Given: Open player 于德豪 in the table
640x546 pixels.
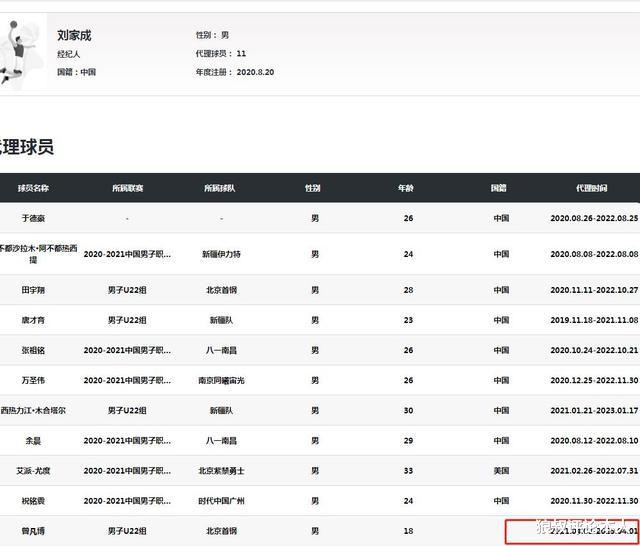Looking at the screenshot, I should click(33, 218).
